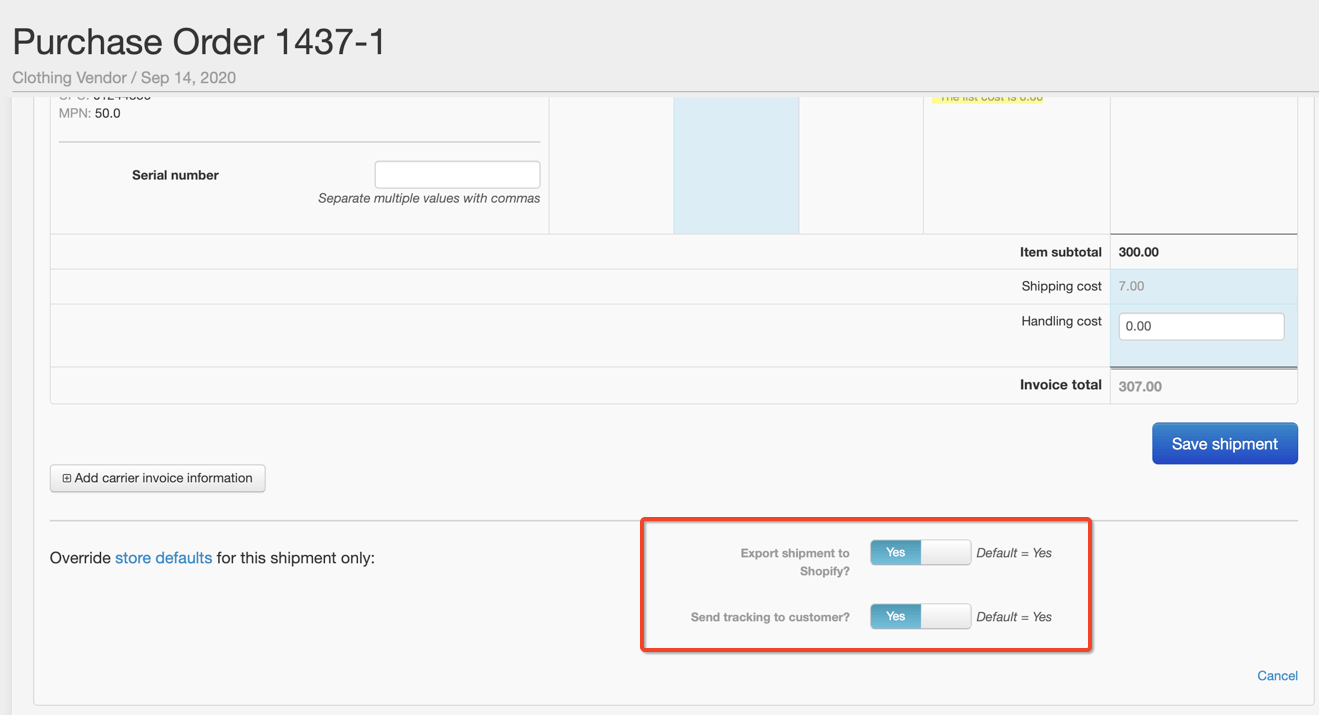Save the shipment
The height and width of the screenshot is (715, 1319).
coord(1224,443)
